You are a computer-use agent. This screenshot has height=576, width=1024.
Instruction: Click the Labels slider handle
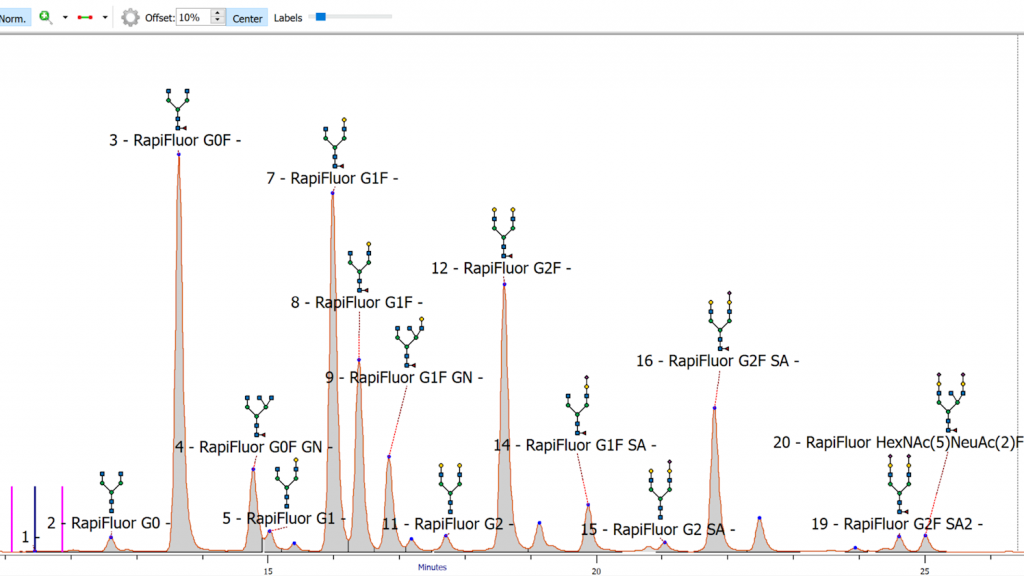point(320,16)
